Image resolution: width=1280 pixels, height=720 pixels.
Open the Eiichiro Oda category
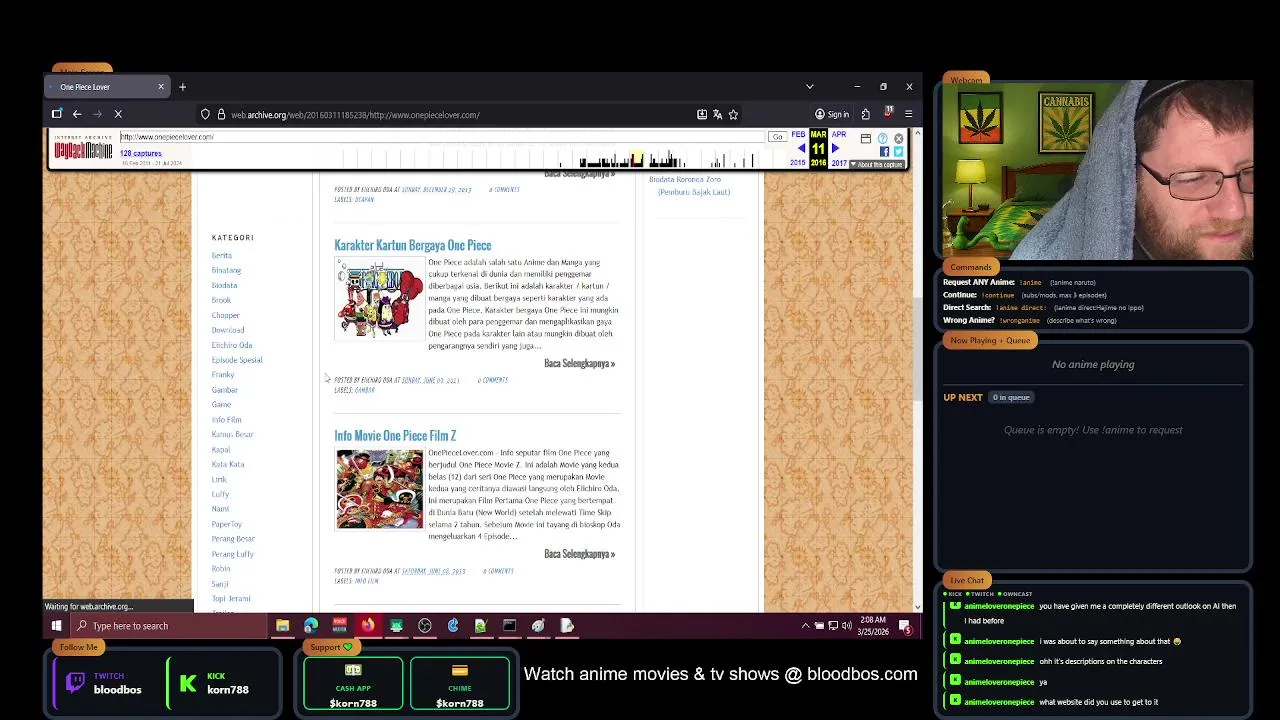(x=232, y=345)
